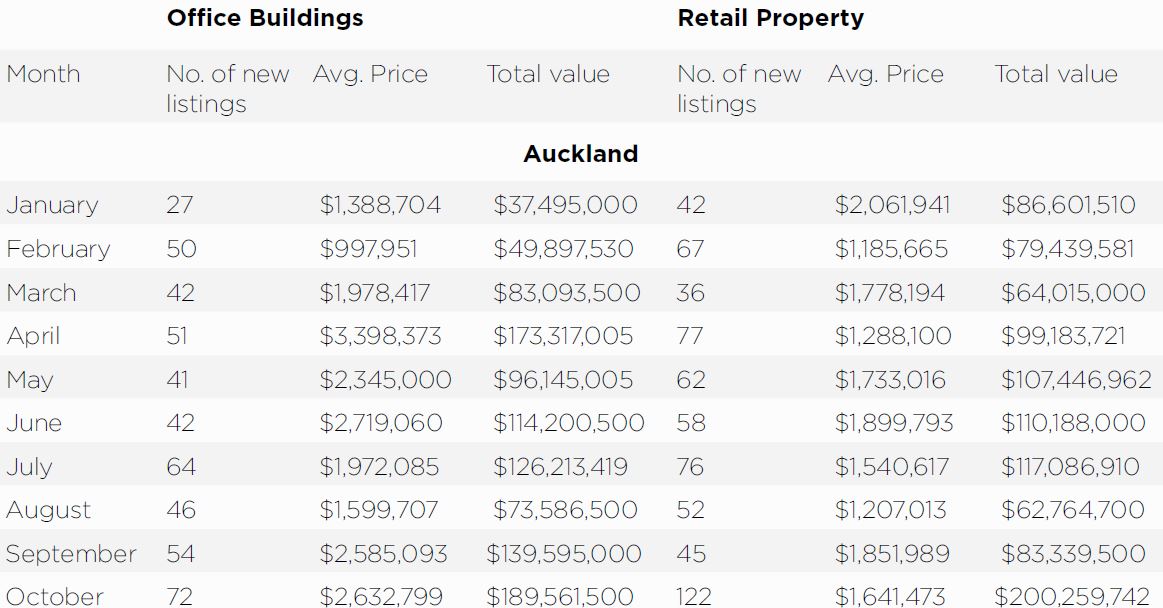Click June's office average price $2,719,060
Image resolution: width=1163 pixels, height=608 pixels.
[x=381, y=423]
